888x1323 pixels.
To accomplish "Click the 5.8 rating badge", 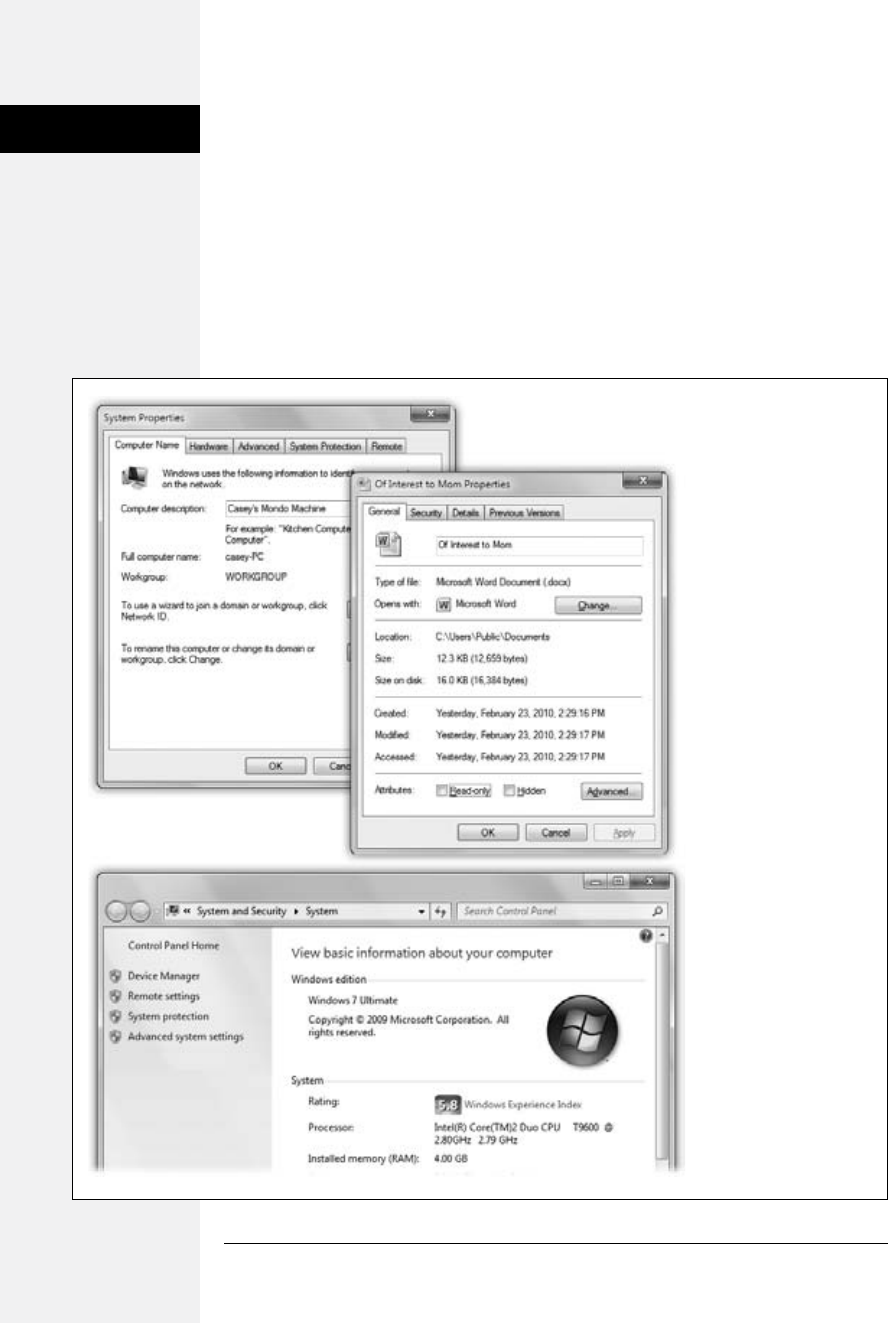I will [447, 1105].
